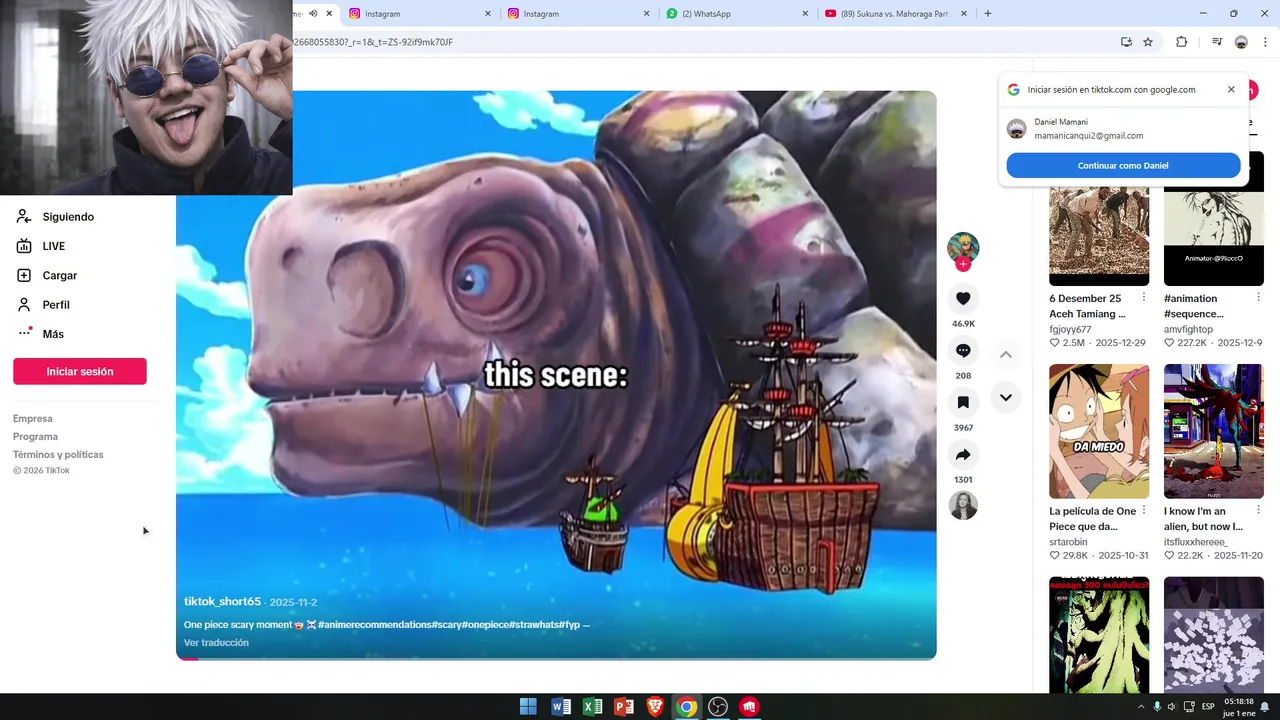Open the comments bubble showing 208
The width and height of the screenshot is (1280, 720).
click(x=963, y=351)
